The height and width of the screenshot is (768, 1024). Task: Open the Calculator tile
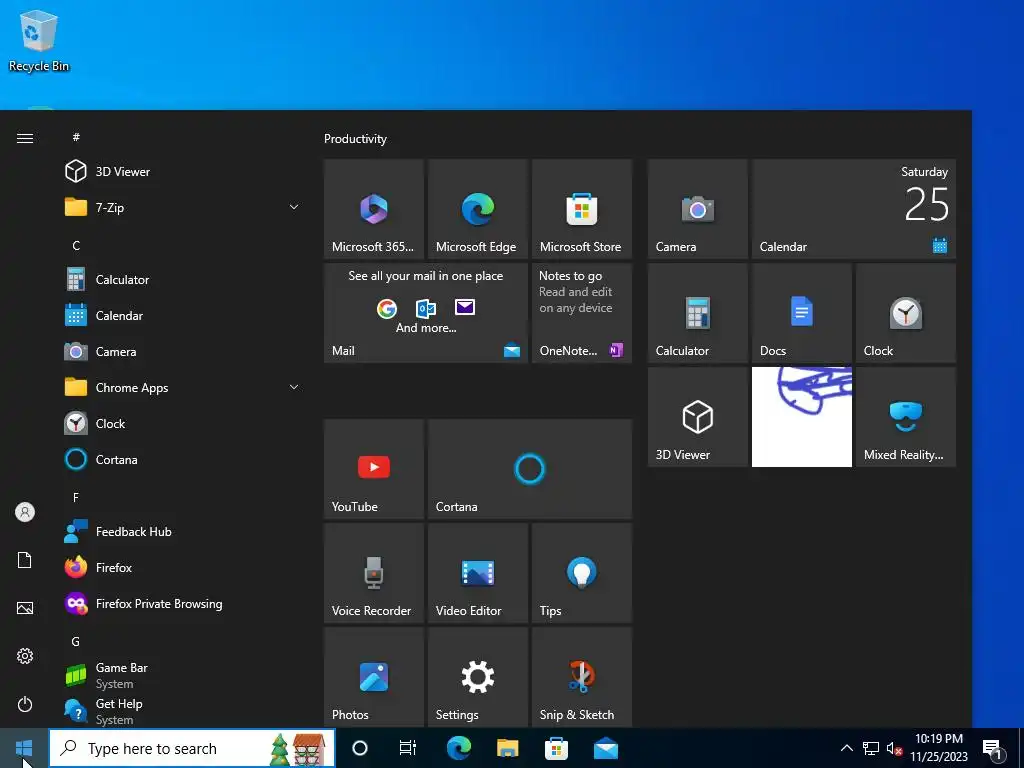pyautogui.click(x=697, y=313)
